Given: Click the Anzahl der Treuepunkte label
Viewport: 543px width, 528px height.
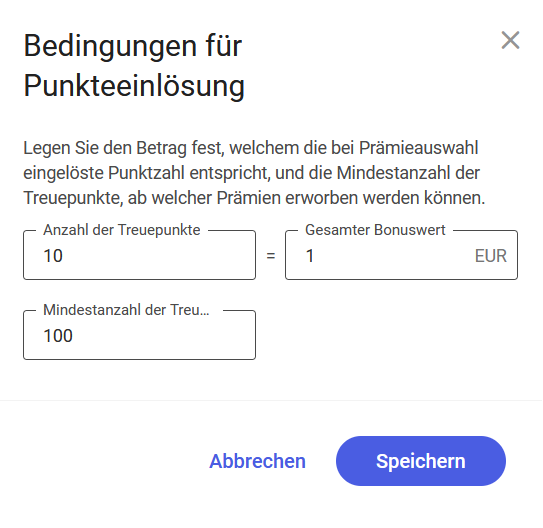Looking at the screenshot, I should pos(122,230).
